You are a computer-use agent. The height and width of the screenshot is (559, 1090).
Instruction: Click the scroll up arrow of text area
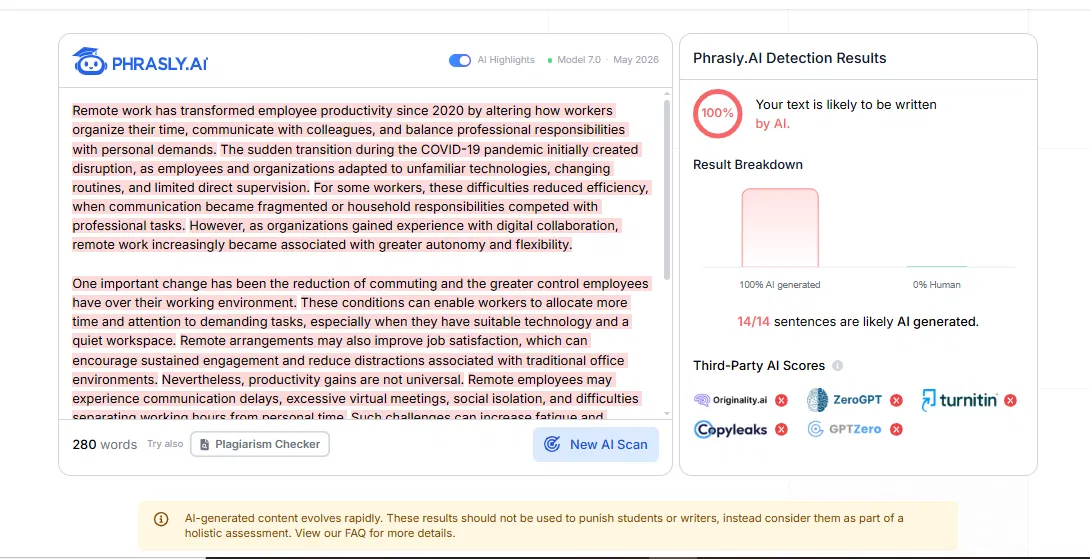667,93
